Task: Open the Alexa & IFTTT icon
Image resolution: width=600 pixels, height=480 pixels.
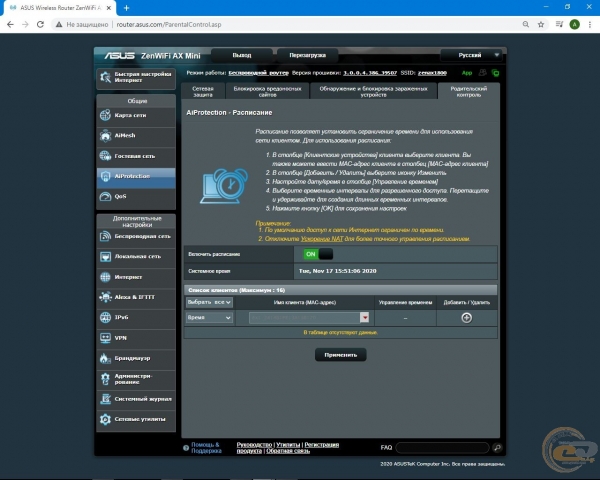Action: (105, 297)
